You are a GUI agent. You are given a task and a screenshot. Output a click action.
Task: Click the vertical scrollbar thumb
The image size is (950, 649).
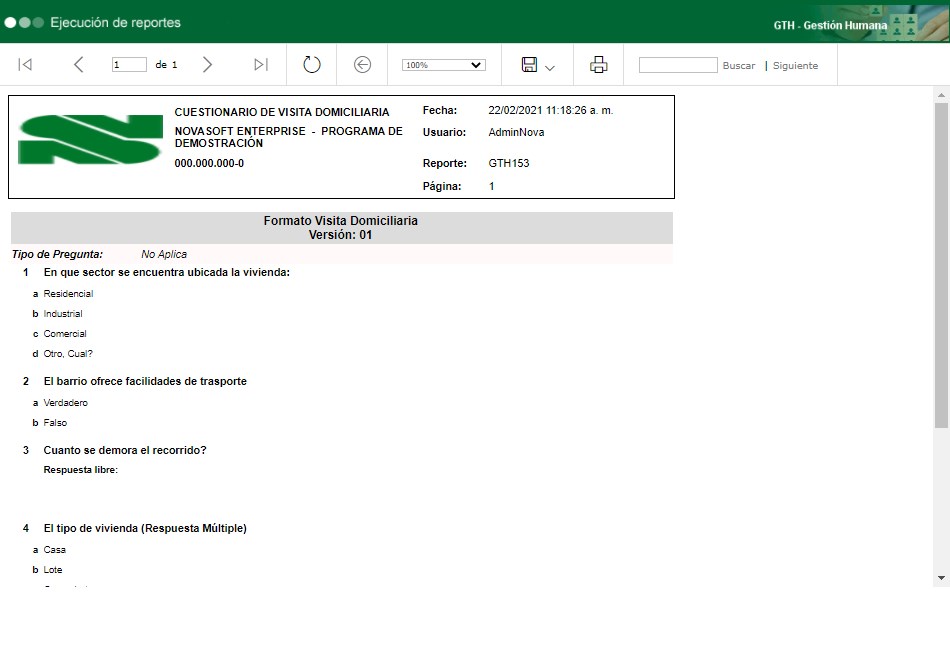tap(941, 265)
